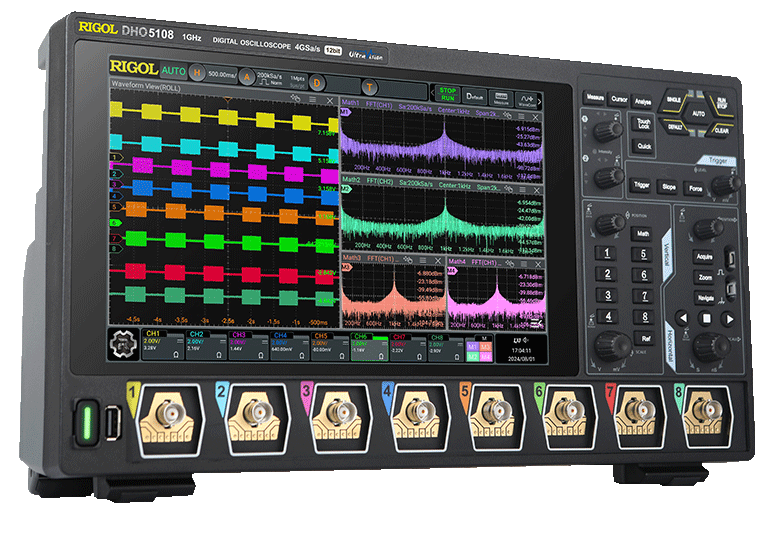Tap the orange H horizontal settings icon
This screenshot has height=533, width=768.
[x=197, y=73]
